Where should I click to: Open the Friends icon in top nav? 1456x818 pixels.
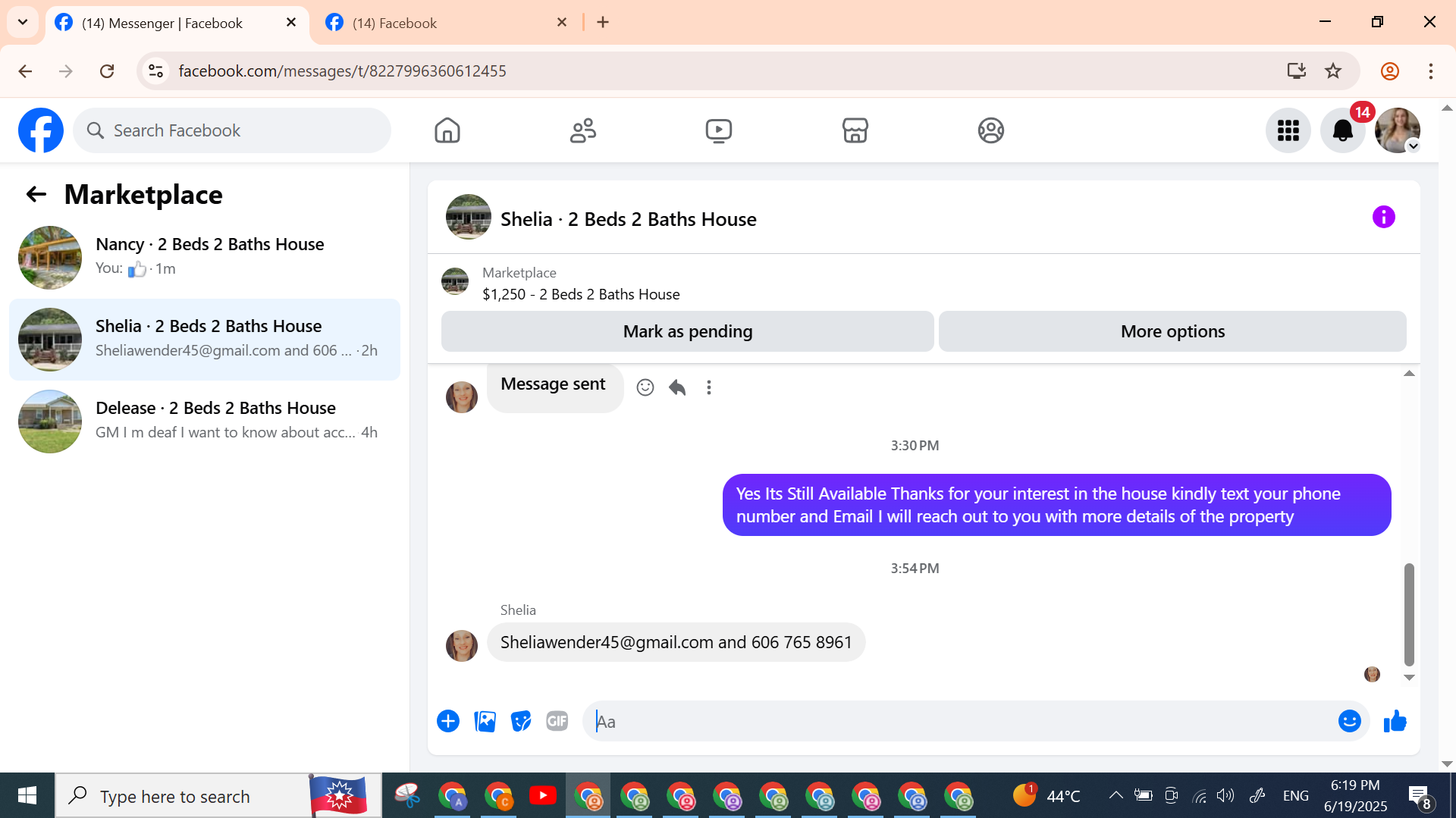(x=583, y=130)
